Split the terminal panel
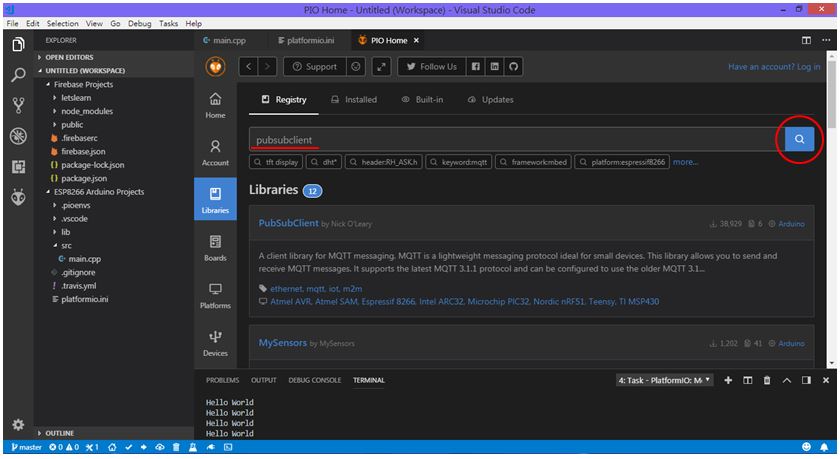This screenshot has height=459, width=840. click(x=748, y=380)
